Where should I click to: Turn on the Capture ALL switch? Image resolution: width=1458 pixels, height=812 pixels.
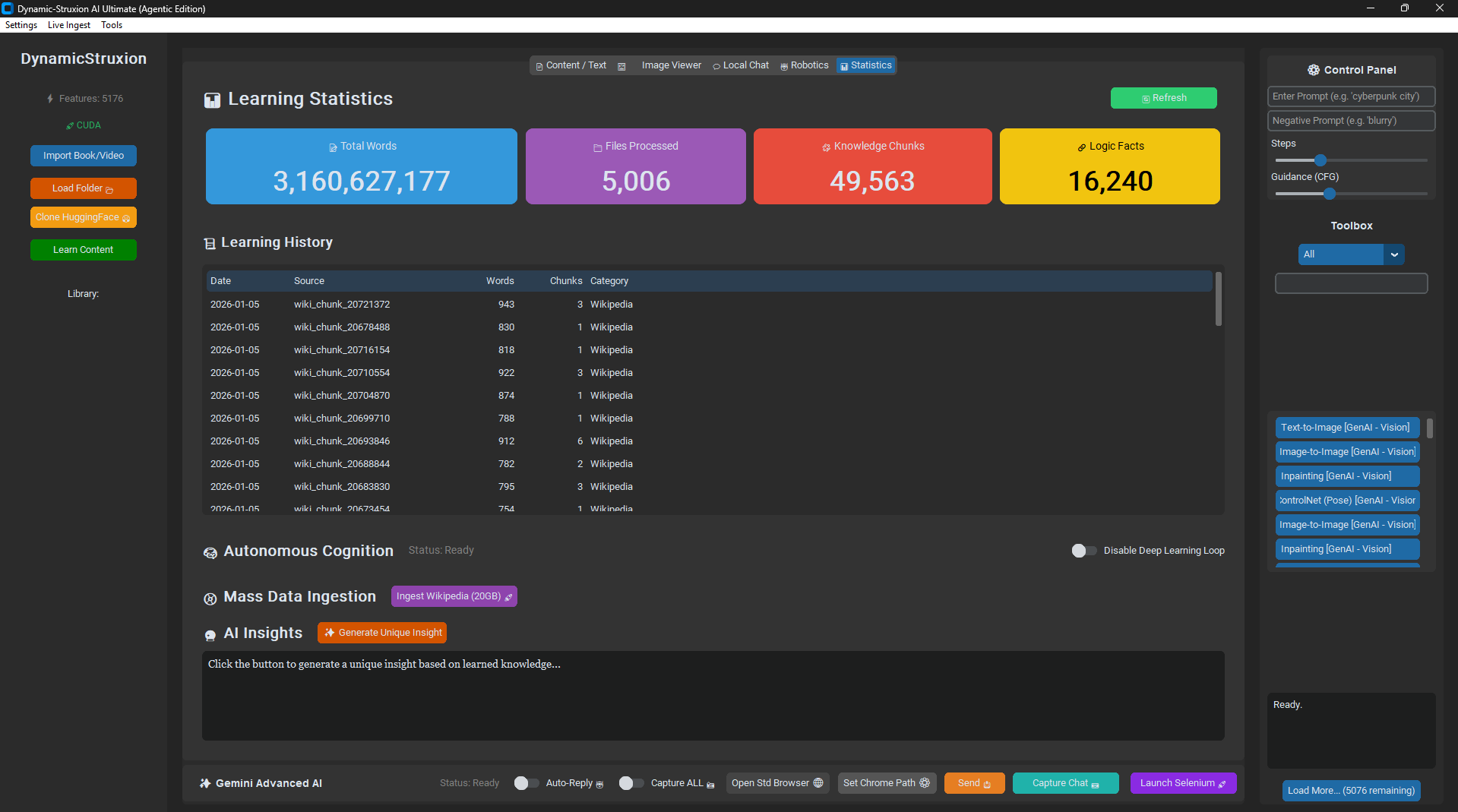point(631,783)
